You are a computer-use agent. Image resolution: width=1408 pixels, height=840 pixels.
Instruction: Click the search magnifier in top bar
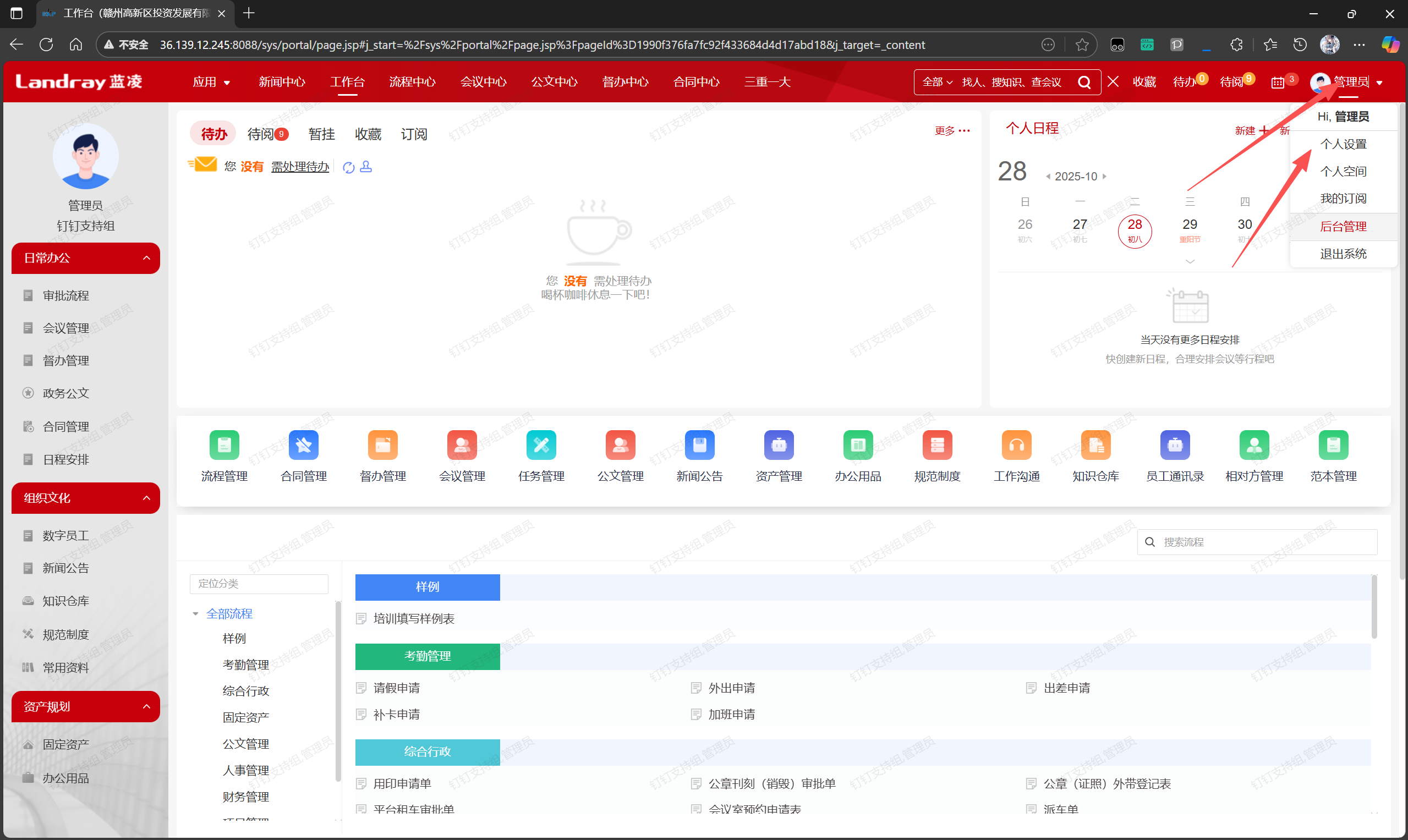click(x=1083, y=83)
